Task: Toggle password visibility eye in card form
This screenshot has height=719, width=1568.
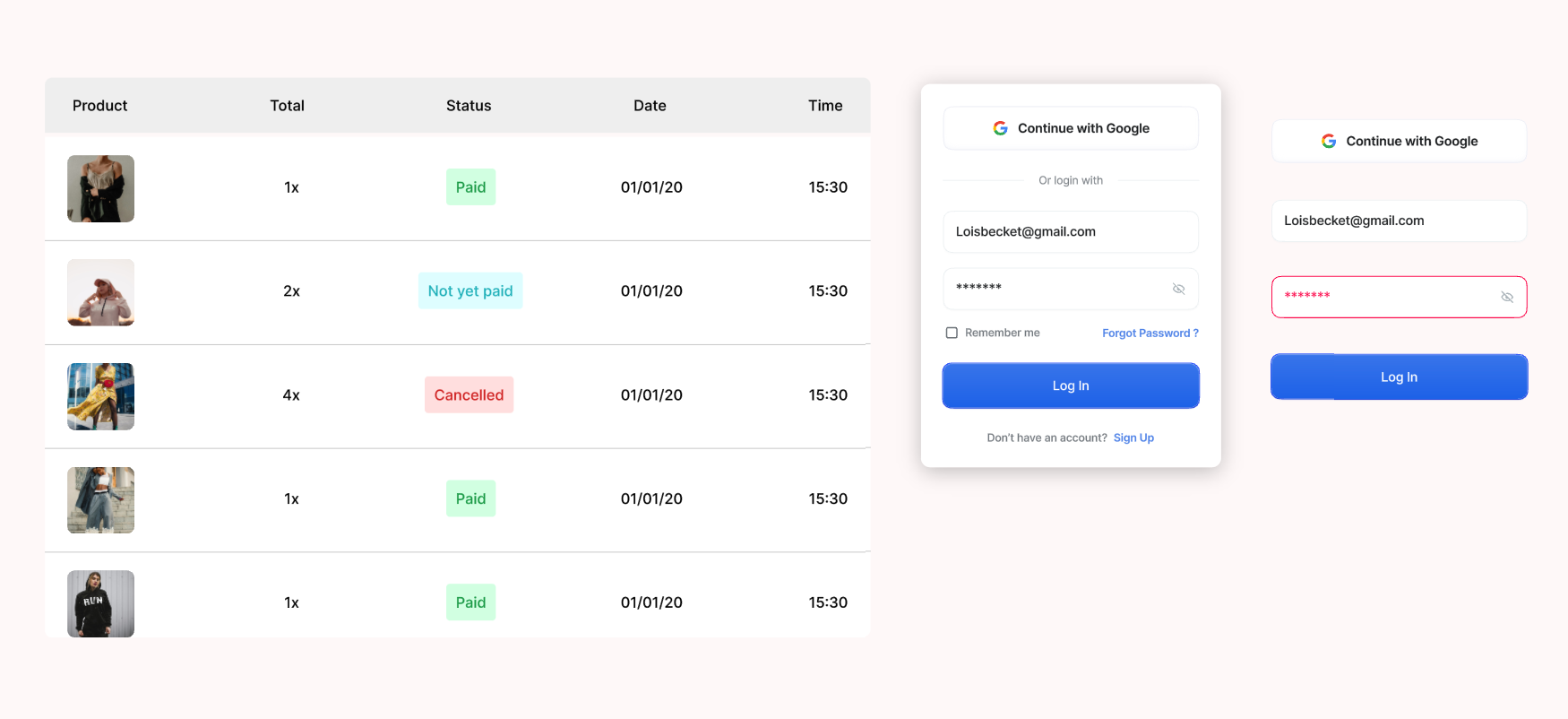Action: tap(1178, 289)
